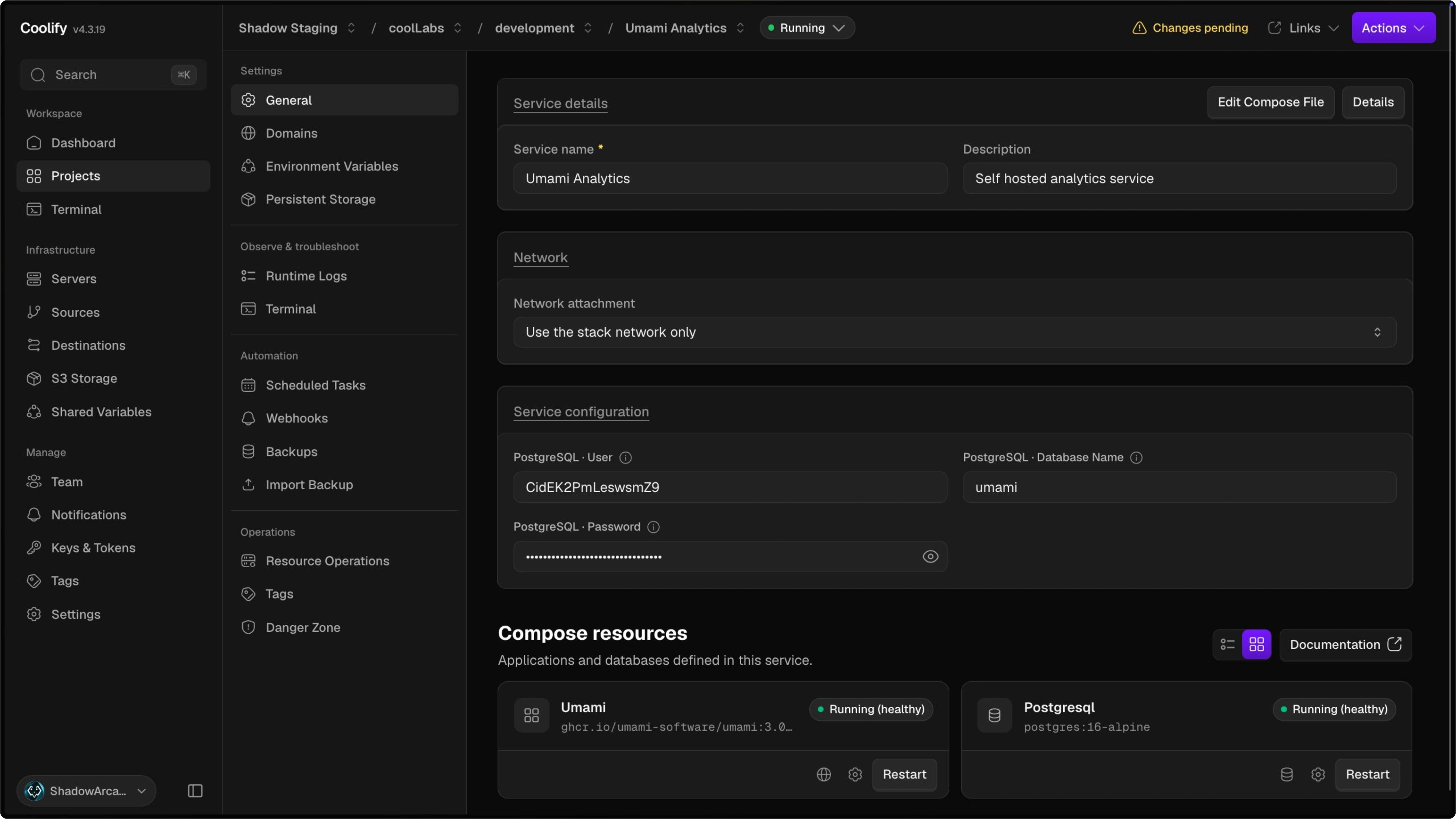Click the Changes pending warning
The width and height of the screenshot is (1456, 819).
(1190, 28)
